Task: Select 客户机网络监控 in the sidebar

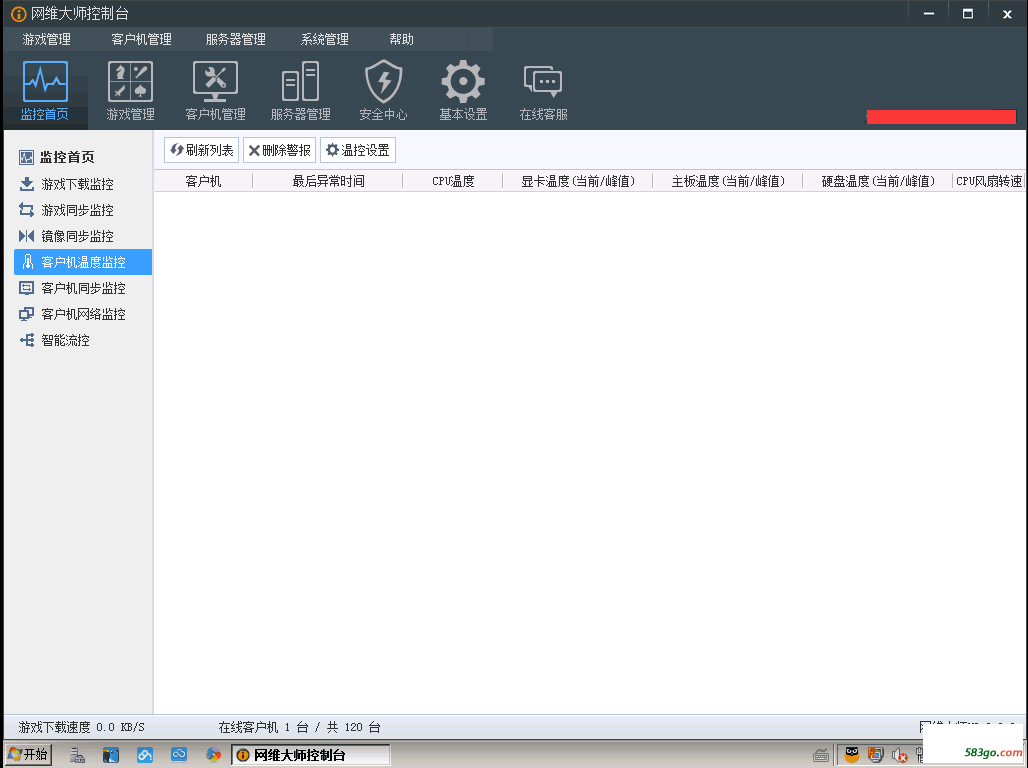Action: tap(73, 314)
